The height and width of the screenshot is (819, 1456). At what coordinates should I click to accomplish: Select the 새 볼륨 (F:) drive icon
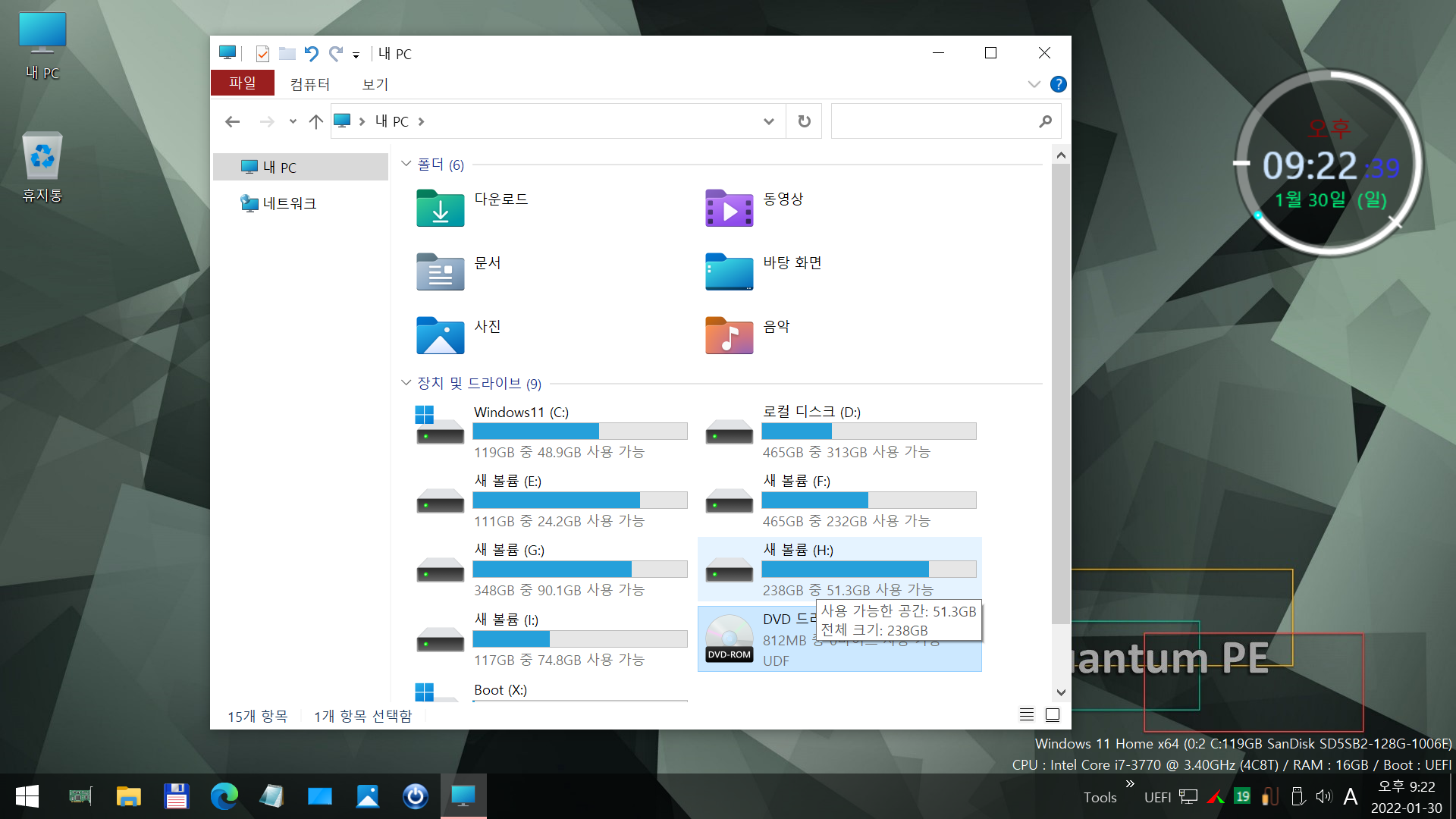[x=729, y=501]
